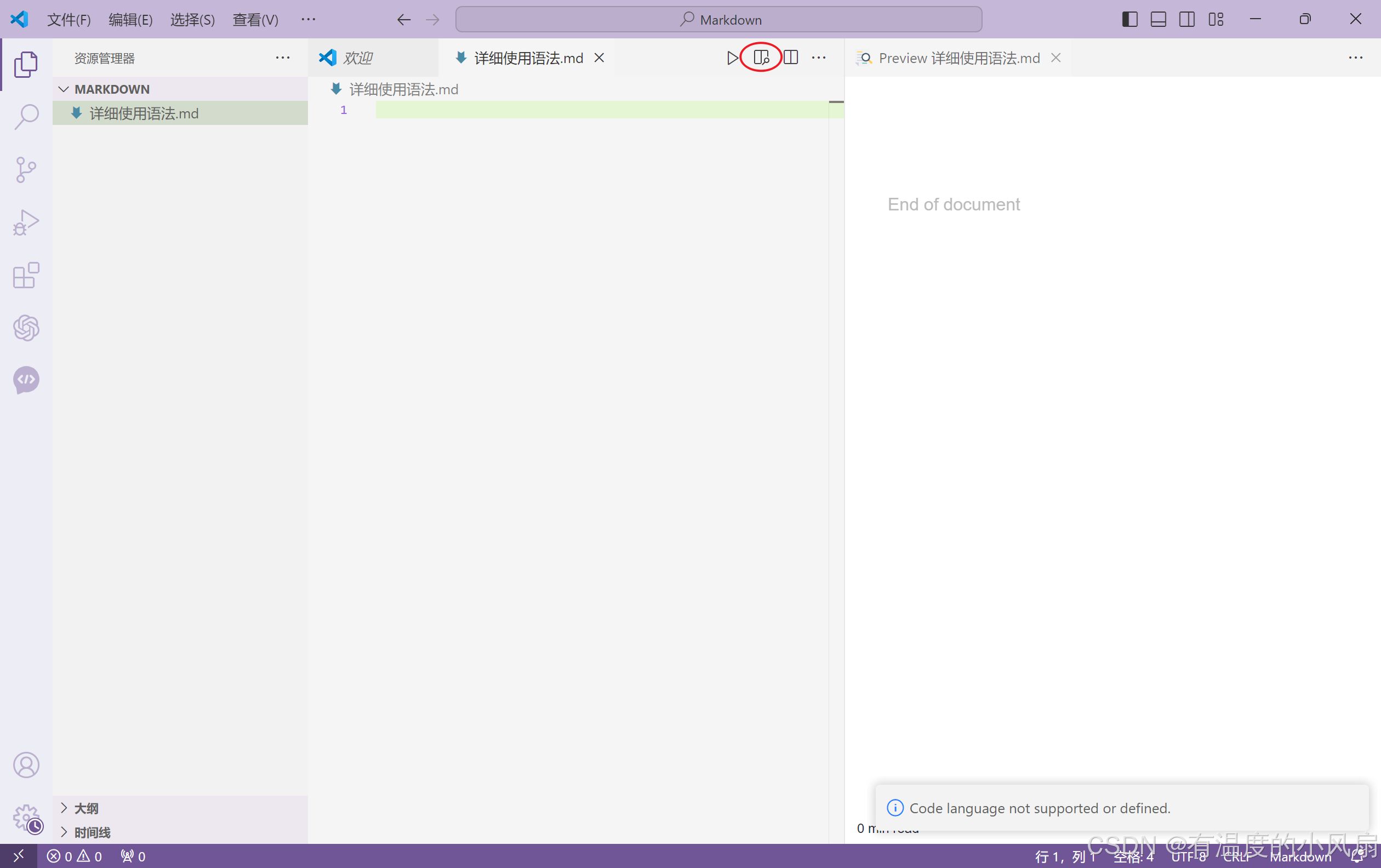Click the Markdown search command box
This screenshot has height=868, width=1381.
click(x=718, y=20)
